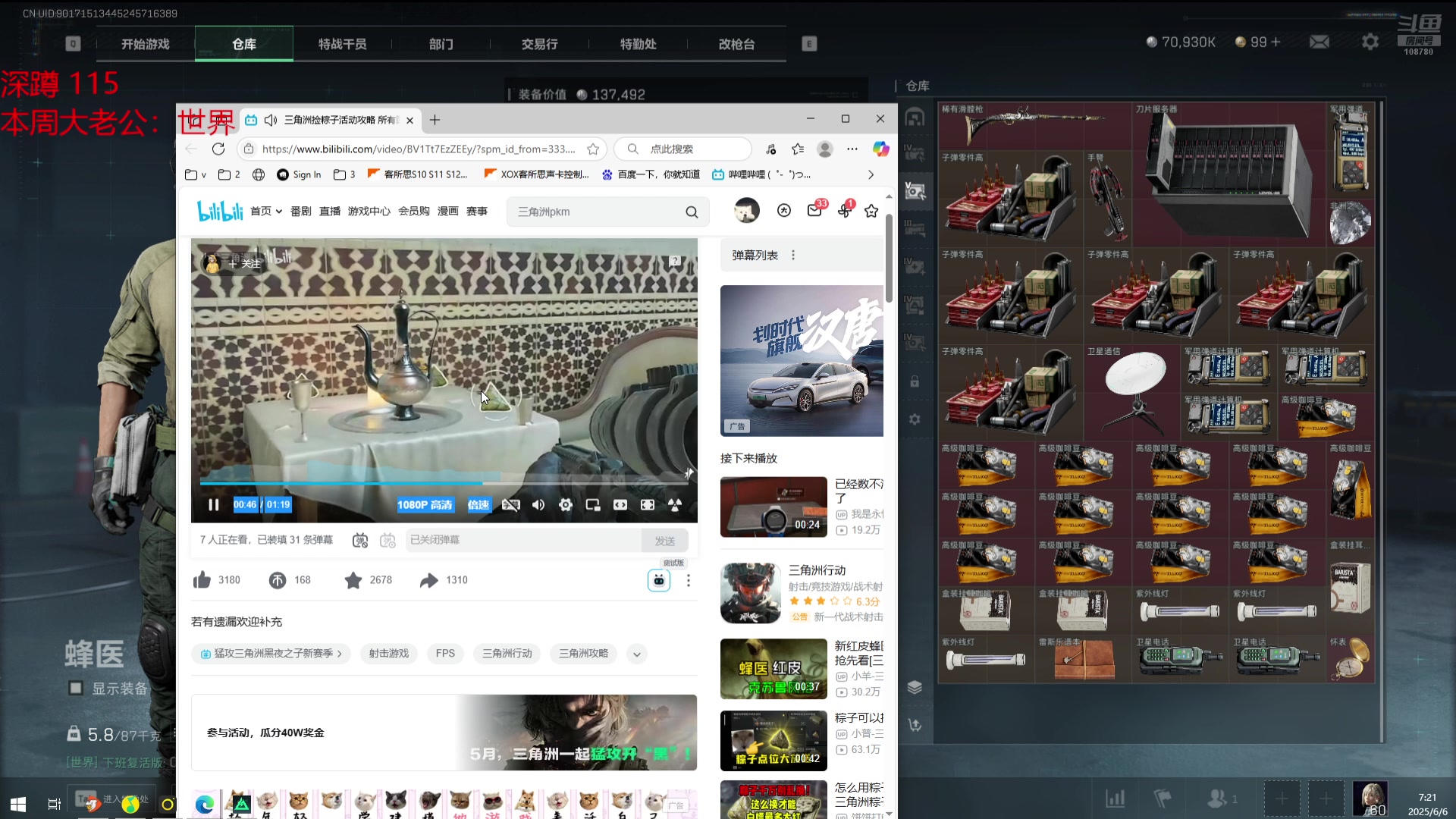Bookmark page with address bar star
The width and height of the screenshot is (1456, 819).
[593, 149]
